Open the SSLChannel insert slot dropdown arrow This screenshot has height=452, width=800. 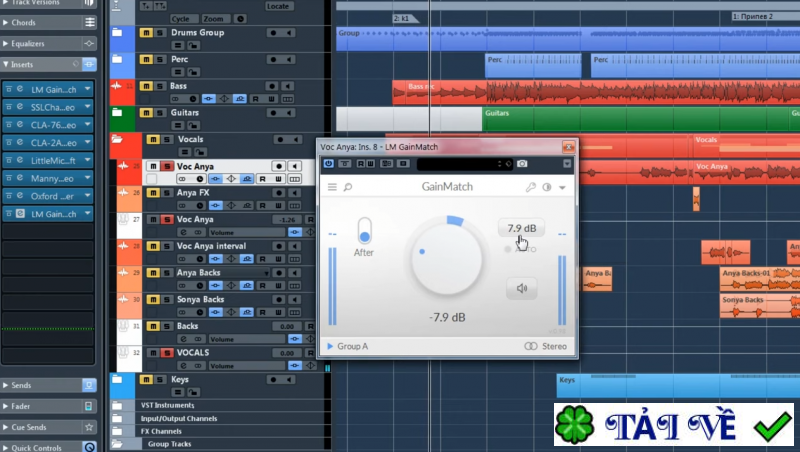(x=87, y=107)
